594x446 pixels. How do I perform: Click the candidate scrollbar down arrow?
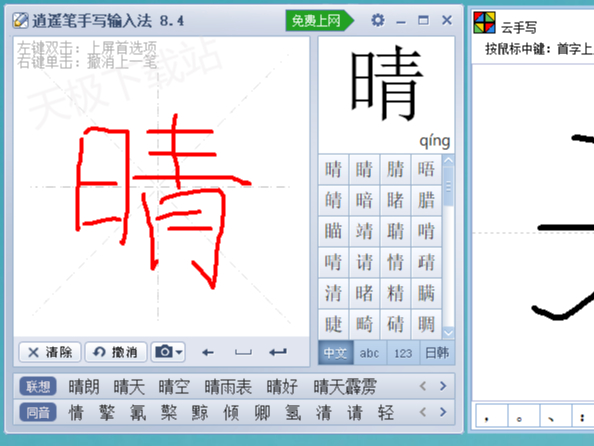pyautogui.click(x=448, y=333)
